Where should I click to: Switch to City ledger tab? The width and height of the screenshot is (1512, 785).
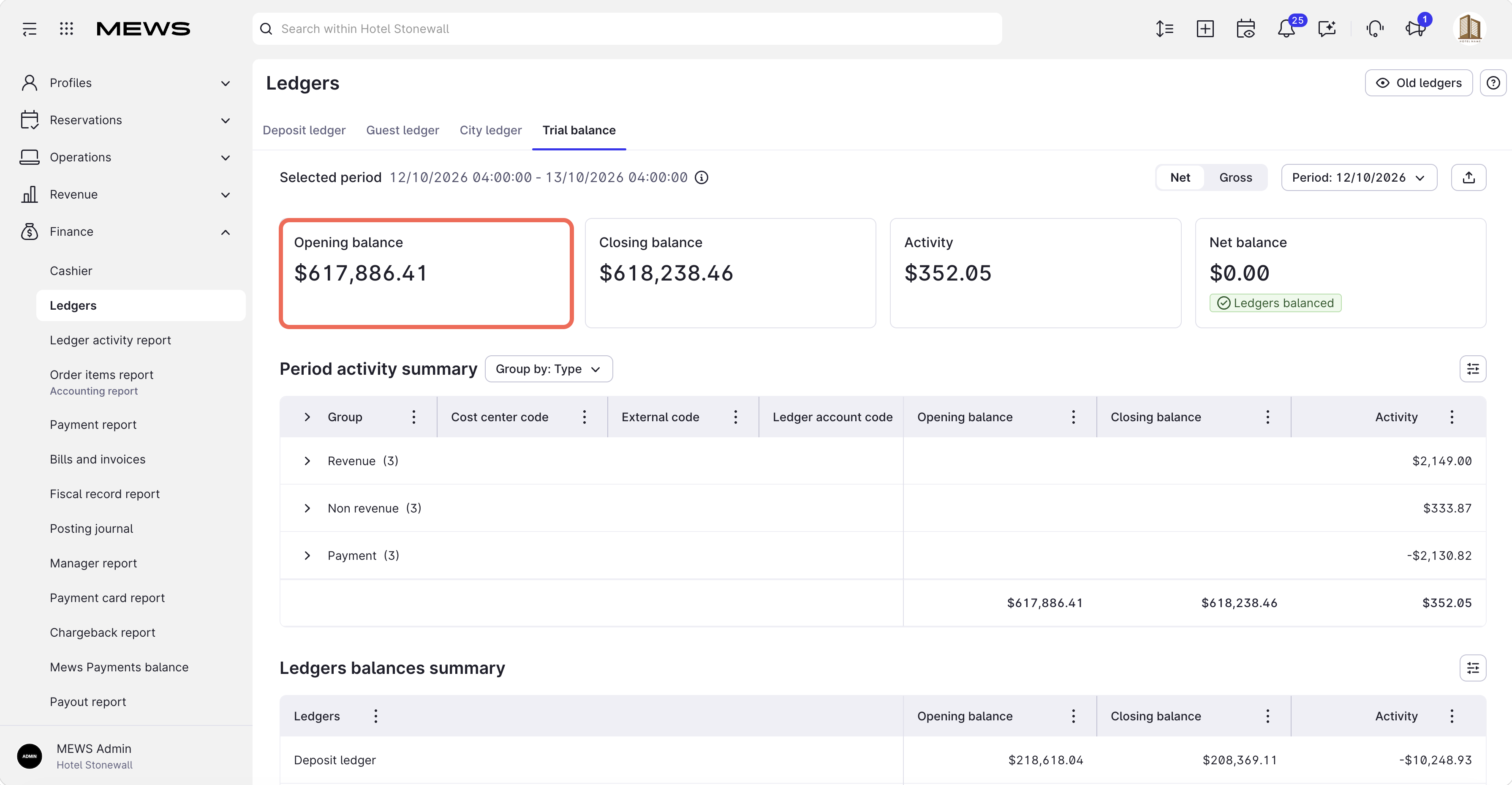coord(491,131)
